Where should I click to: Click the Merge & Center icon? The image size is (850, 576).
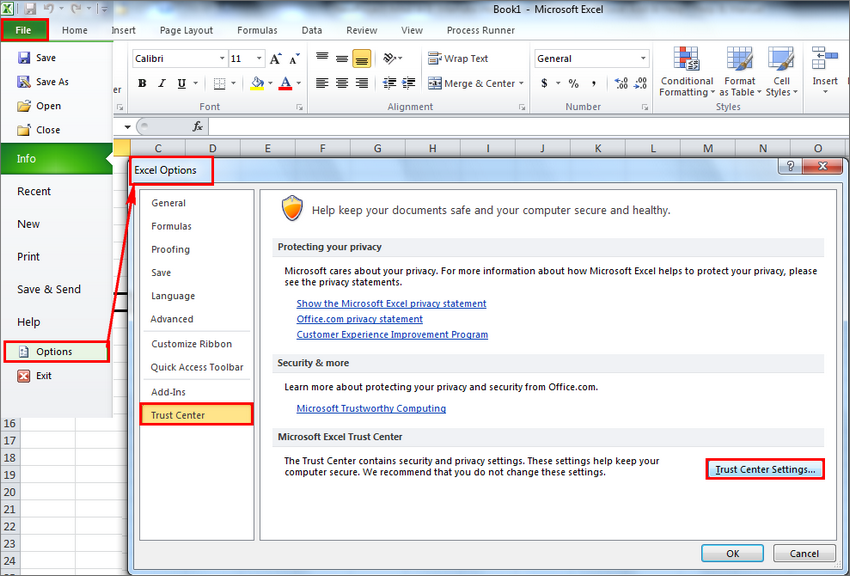click(470, 83)
